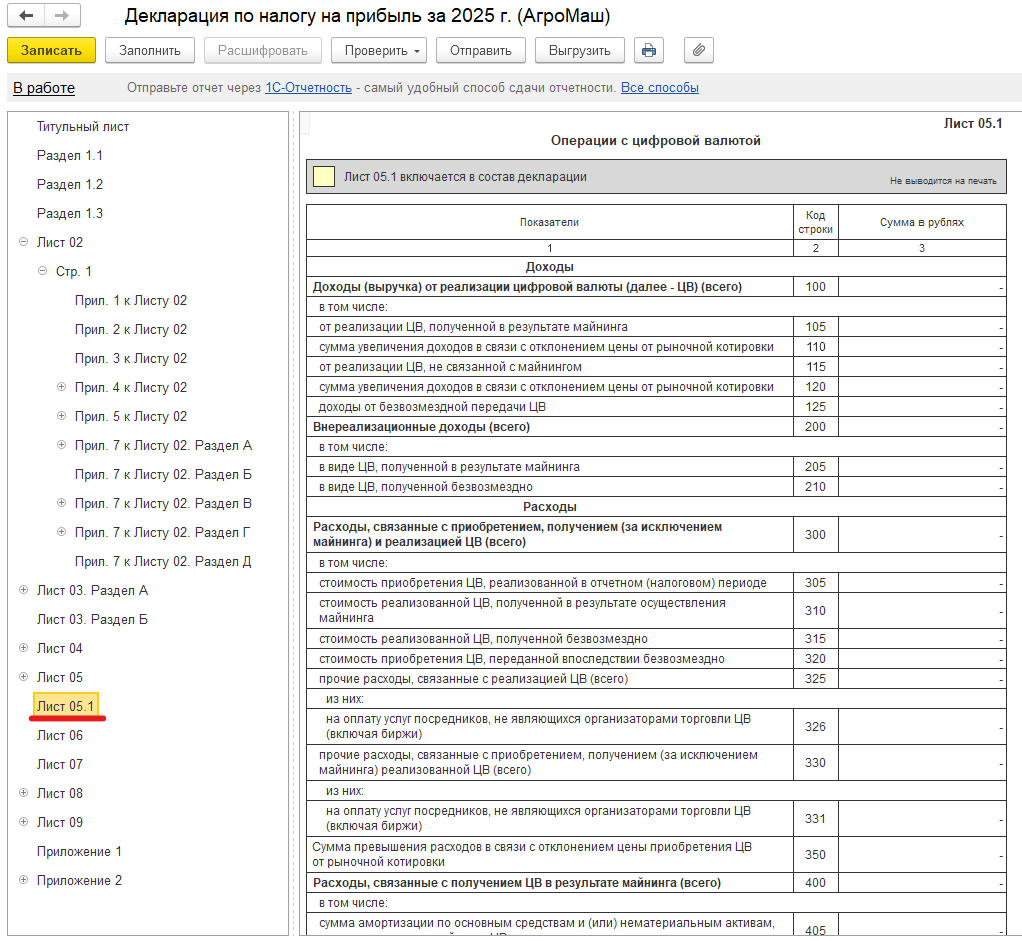Viewport: 1022px width, 941px height.
Task: Select Титульный лист in the section tree
Action: click(x=83, y=127)
